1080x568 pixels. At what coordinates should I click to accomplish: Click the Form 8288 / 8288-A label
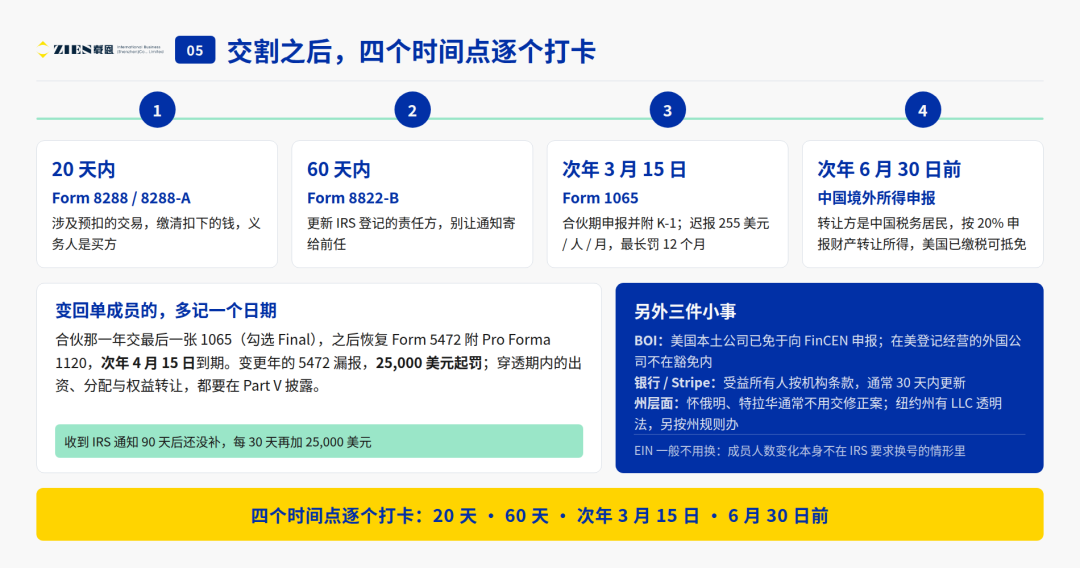(121, 198)
